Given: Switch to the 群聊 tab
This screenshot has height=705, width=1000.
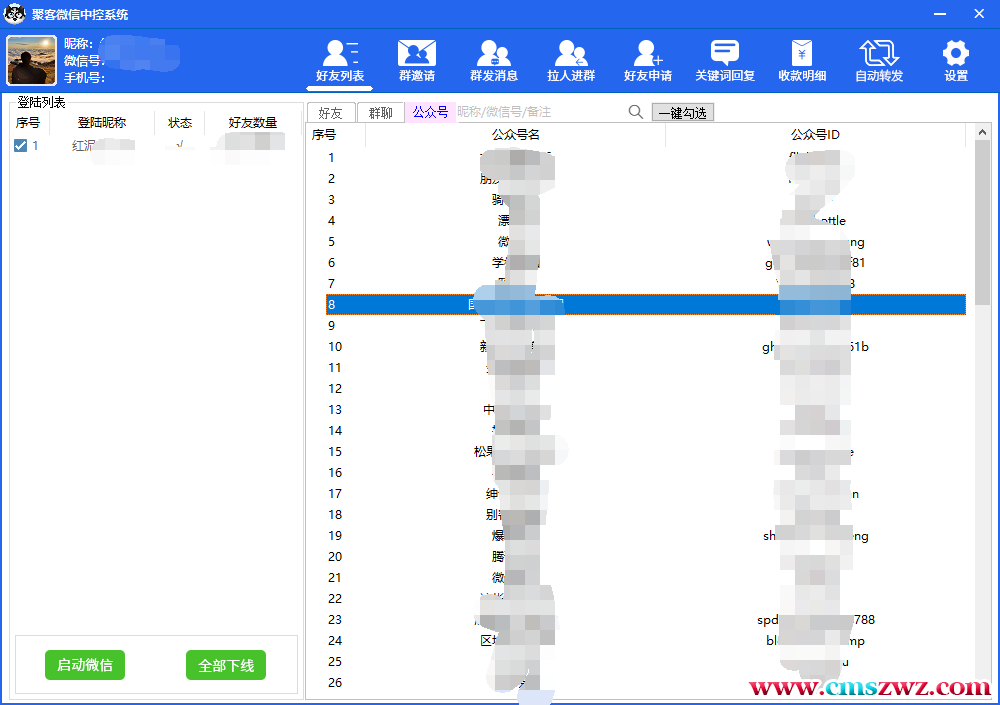Looking at the screenshot, I should 380,113.
